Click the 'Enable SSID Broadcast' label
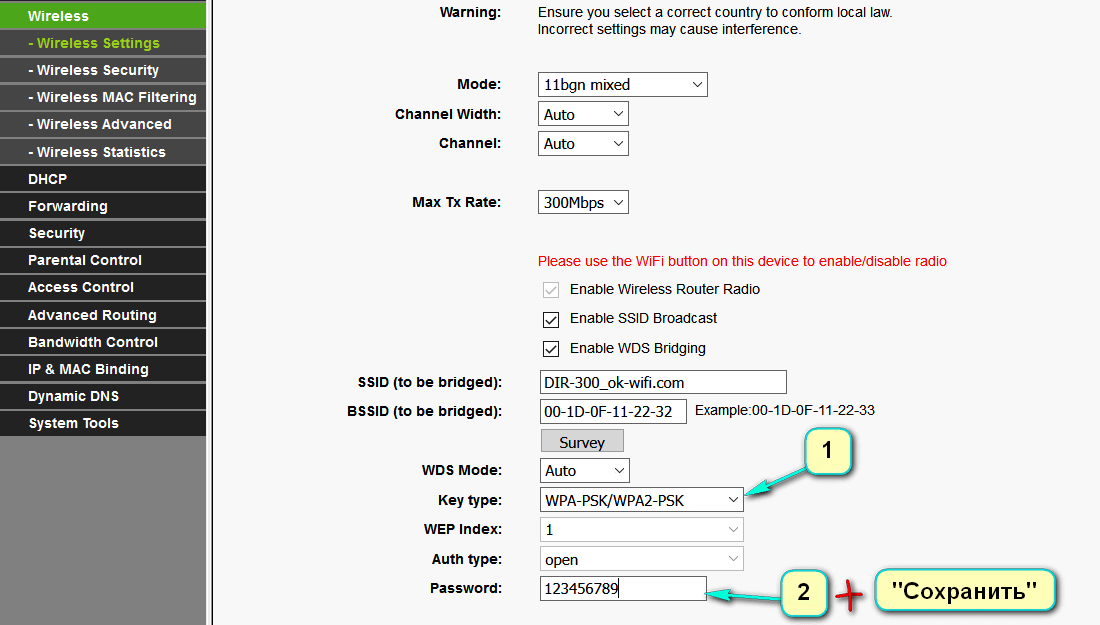Image resolution: width=1100 pixels, height=625 pixels. pos(643,318)
